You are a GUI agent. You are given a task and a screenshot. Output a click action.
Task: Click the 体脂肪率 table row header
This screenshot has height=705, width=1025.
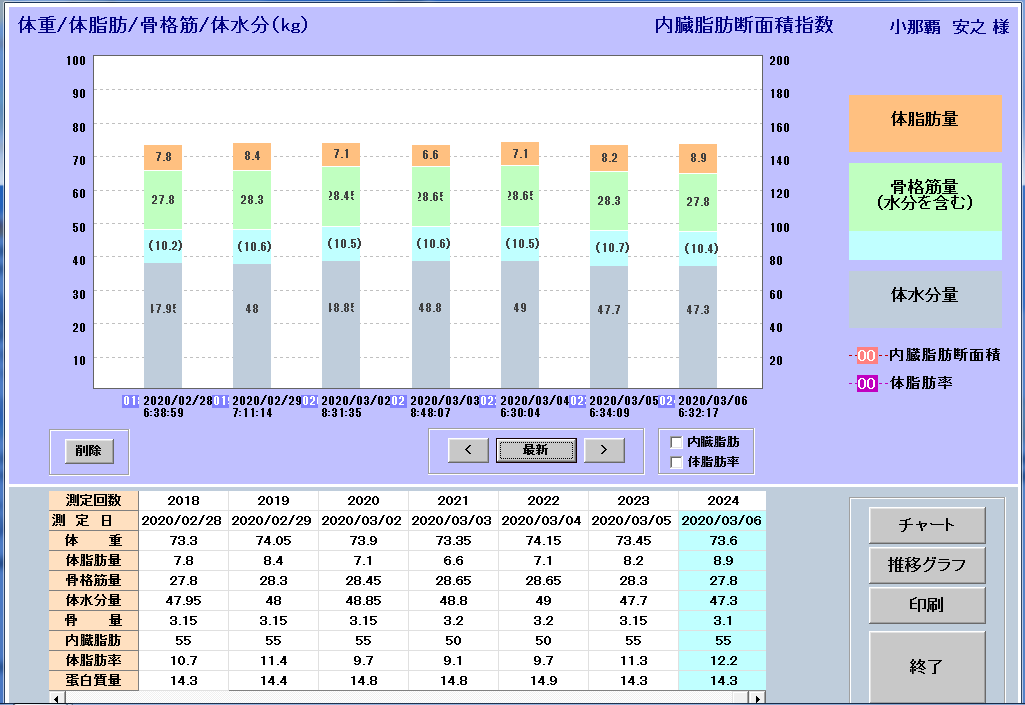93,661
